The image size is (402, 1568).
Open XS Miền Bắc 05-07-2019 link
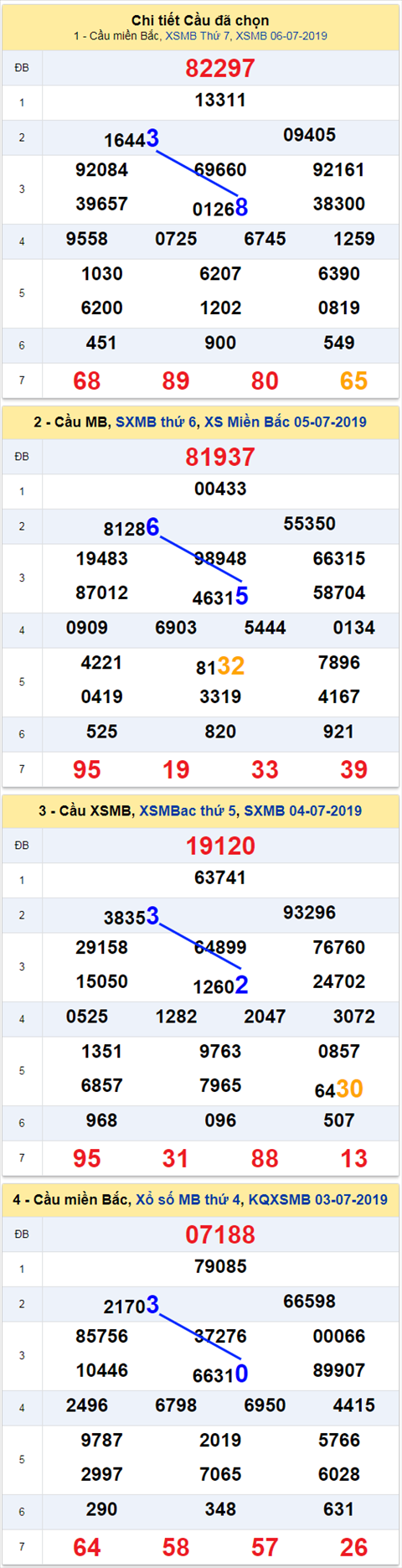pyautogui.click(x=286, y=422)
